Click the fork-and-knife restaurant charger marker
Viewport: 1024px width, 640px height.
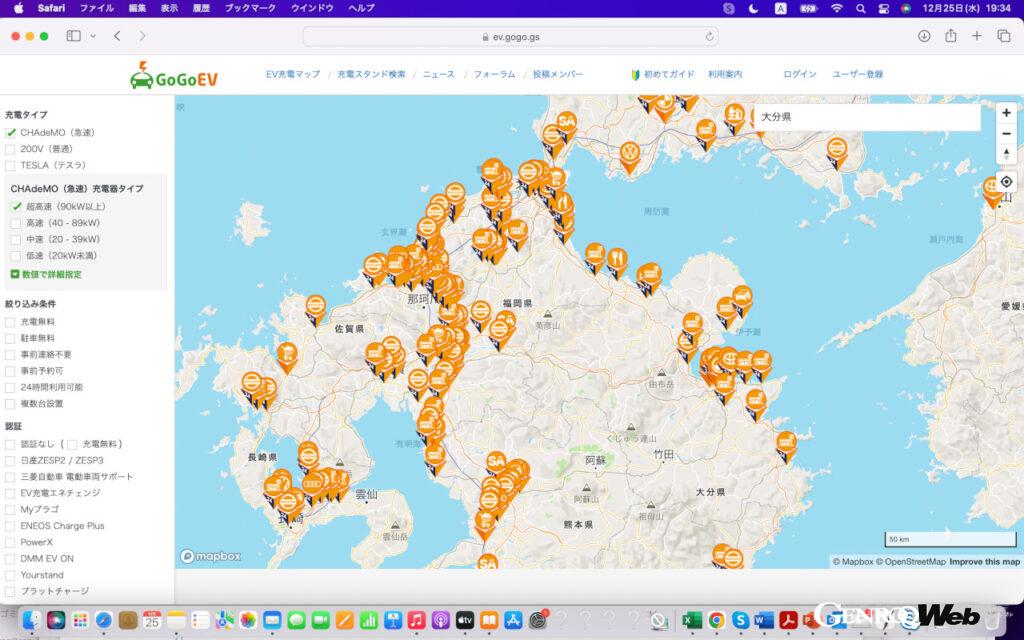617,258
